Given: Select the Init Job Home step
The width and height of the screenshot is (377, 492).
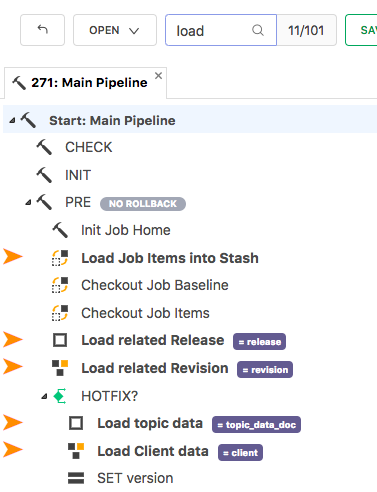Looking at the screenshot, I should coord(126,230).
